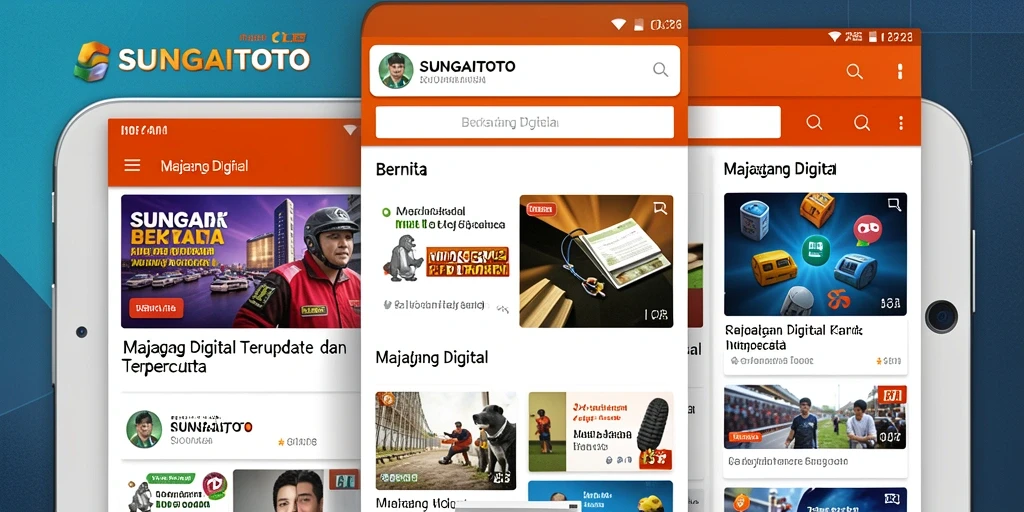Open "Rejoagan Digital Karck" article title
The width and height of the screenshot is (1024, 512).
(794, 337)
